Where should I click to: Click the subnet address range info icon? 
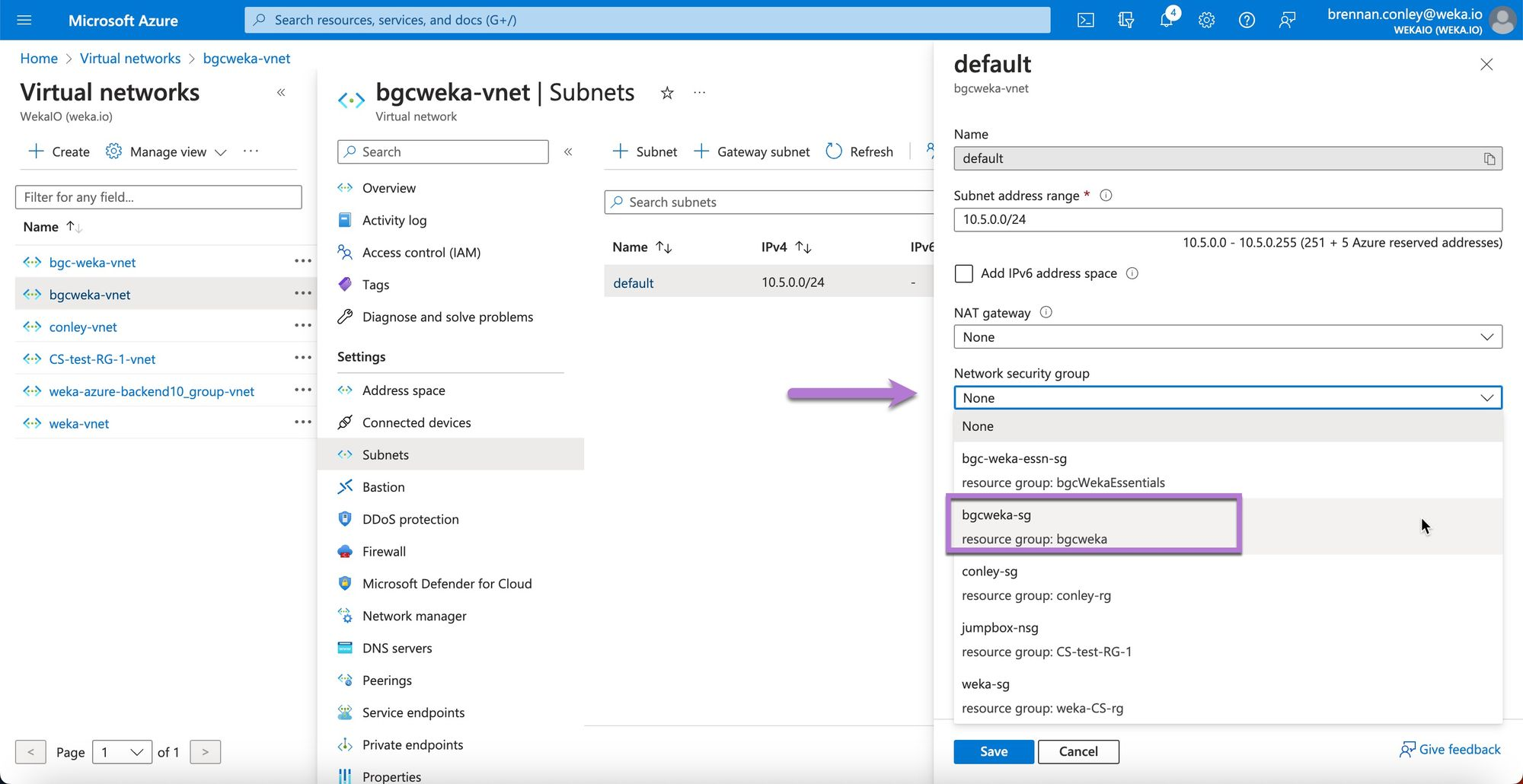(1106, 196)
